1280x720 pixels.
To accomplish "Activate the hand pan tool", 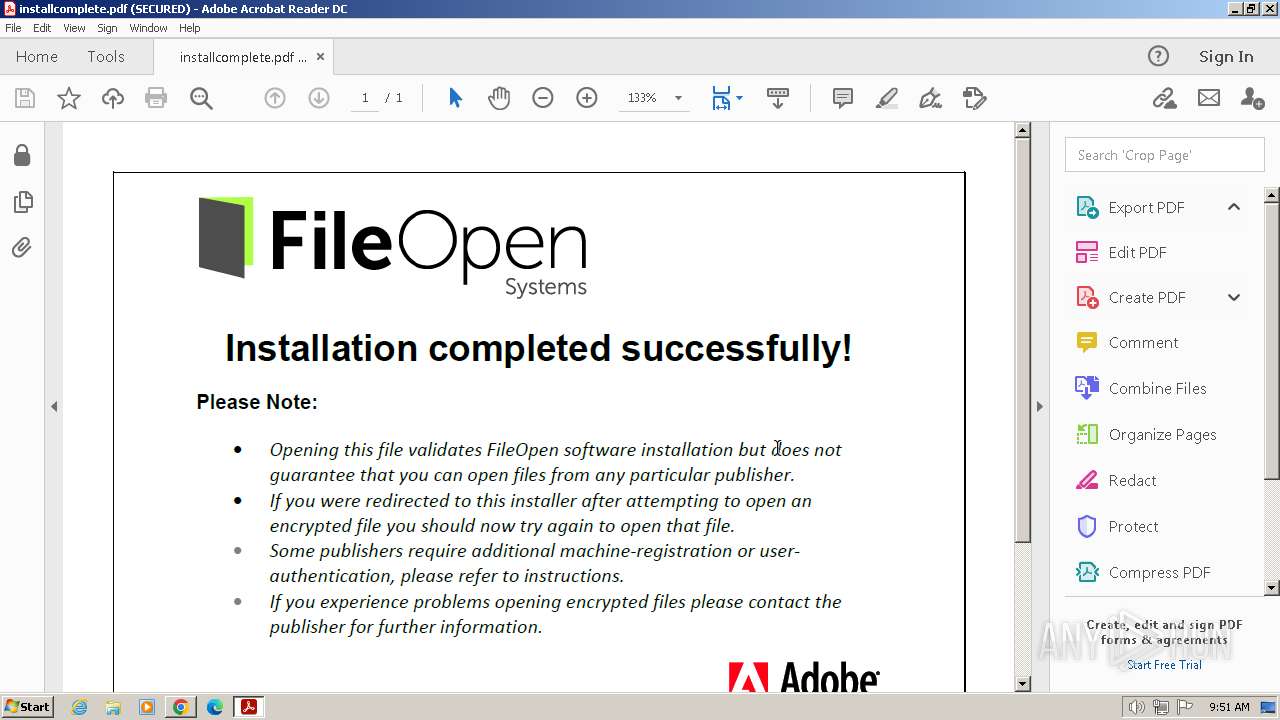I will click(x=499, y=98).
